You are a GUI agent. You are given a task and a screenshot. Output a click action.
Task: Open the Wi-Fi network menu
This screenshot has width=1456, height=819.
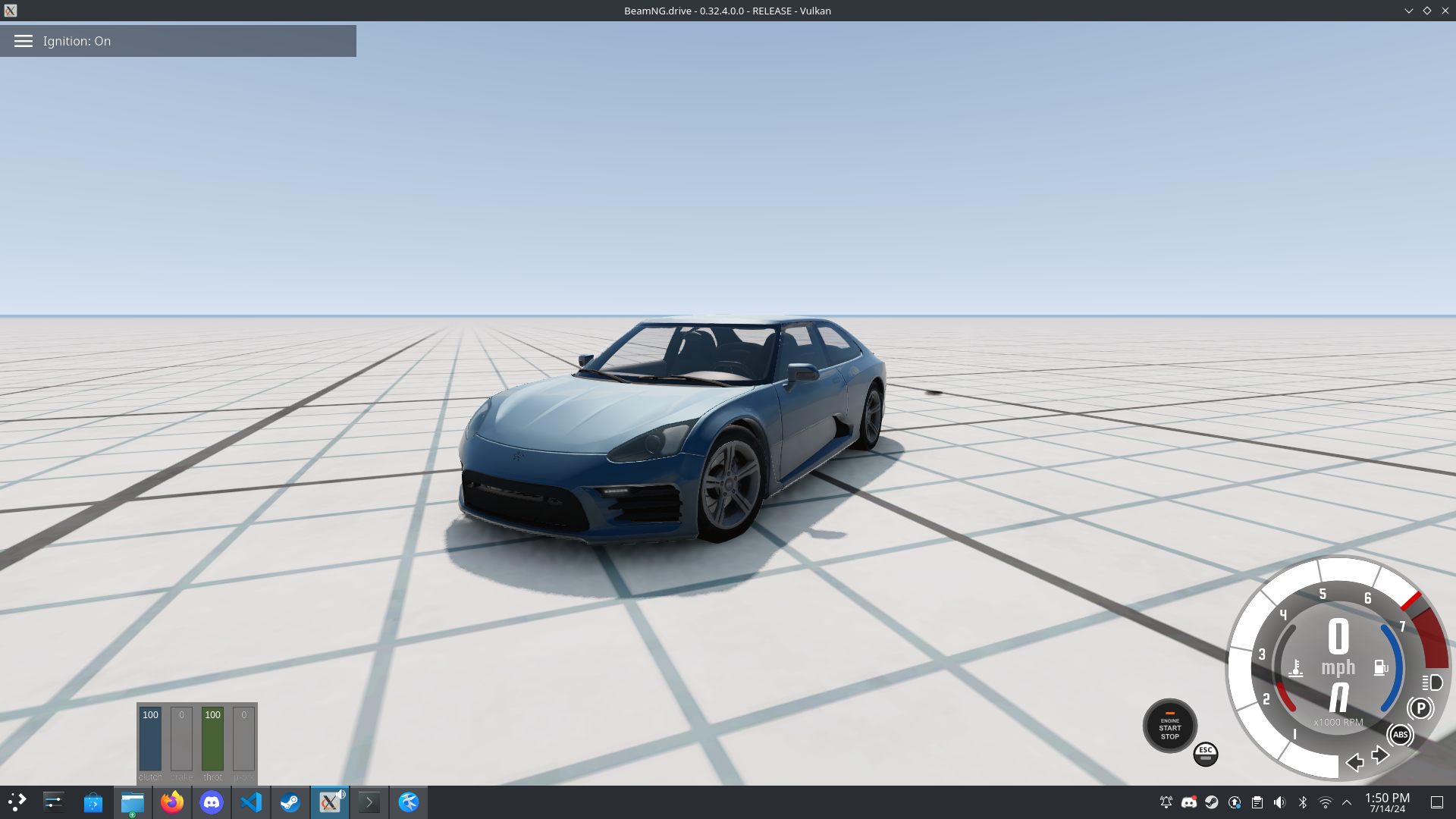click(1326, 802)
